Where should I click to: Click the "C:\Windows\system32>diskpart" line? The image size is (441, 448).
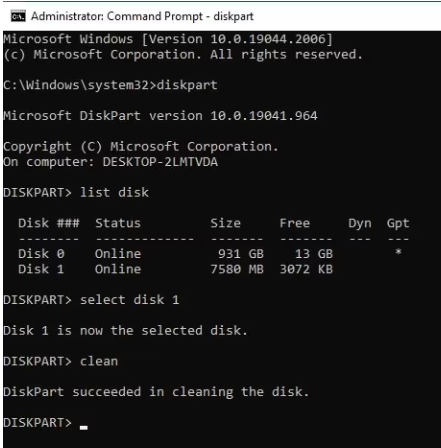coord(110,85)
